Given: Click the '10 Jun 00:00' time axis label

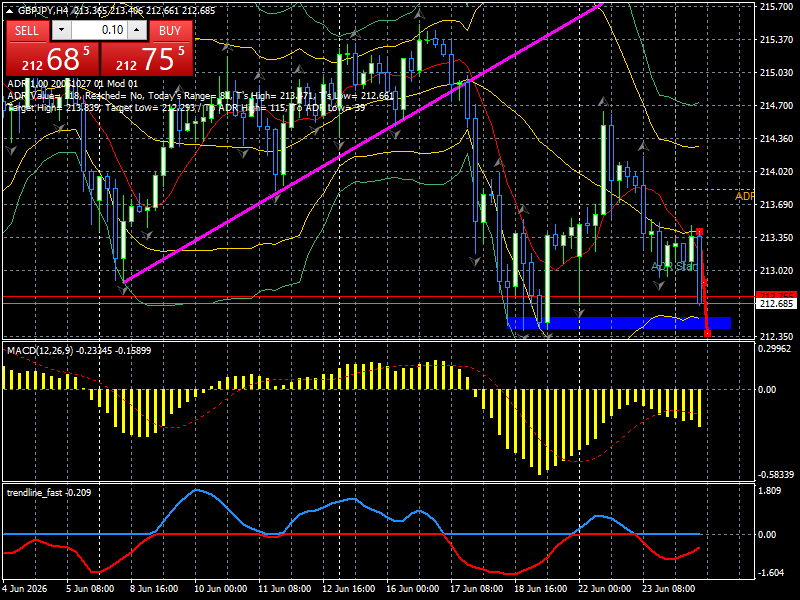Looking at the screenshot, I should (x=220, y=589).
